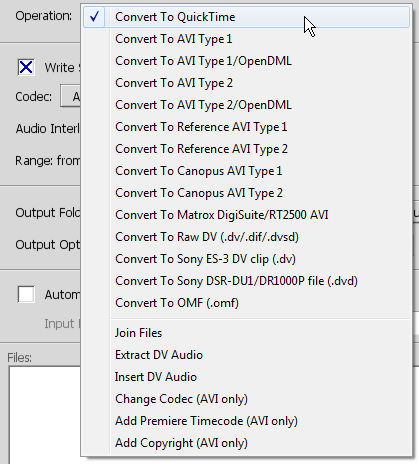
Task: Select Convert To QuickTime option
Action: [246, 17]
